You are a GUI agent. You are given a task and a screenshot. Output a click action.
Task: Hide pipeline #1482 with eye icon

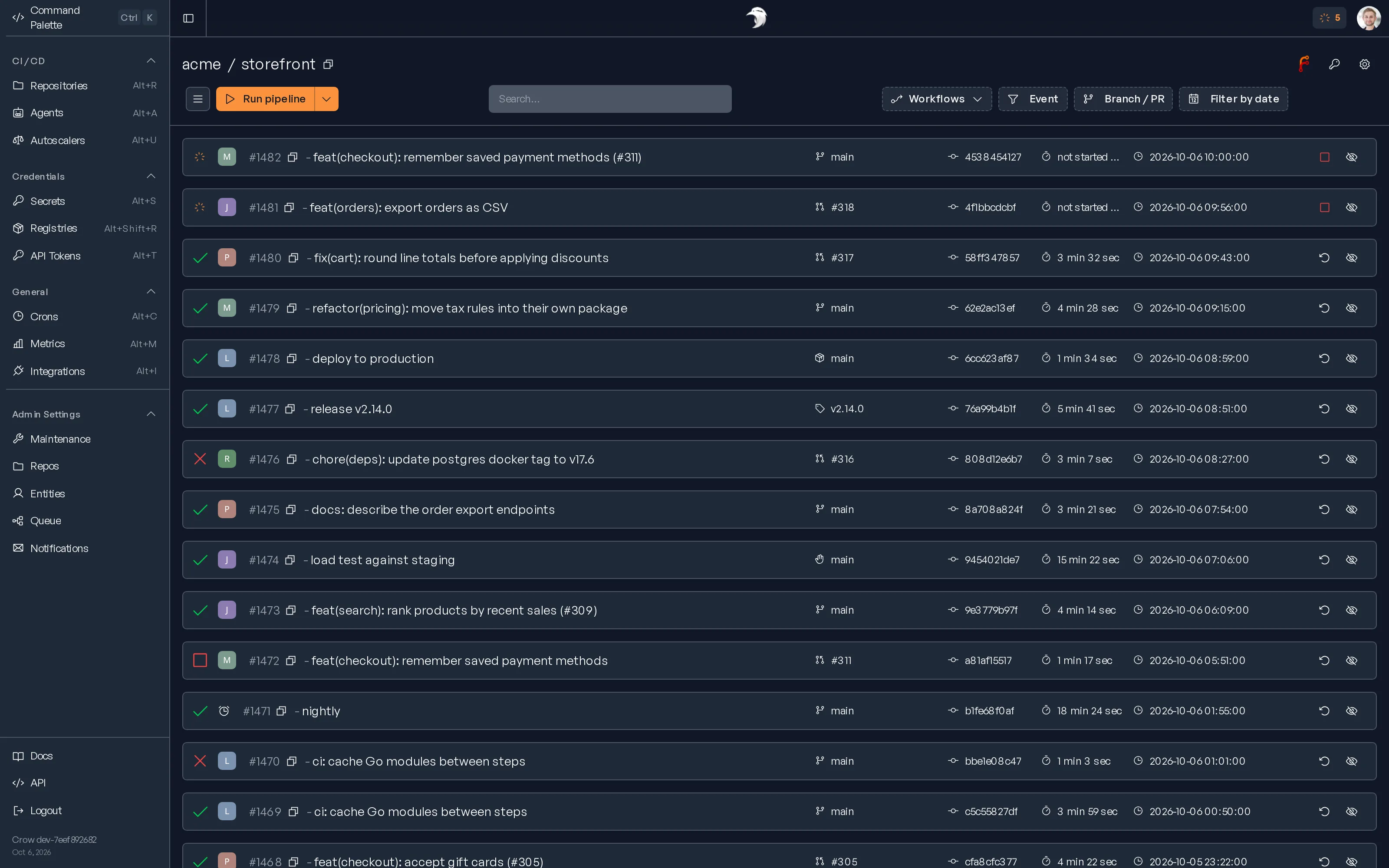(1352, 157)
